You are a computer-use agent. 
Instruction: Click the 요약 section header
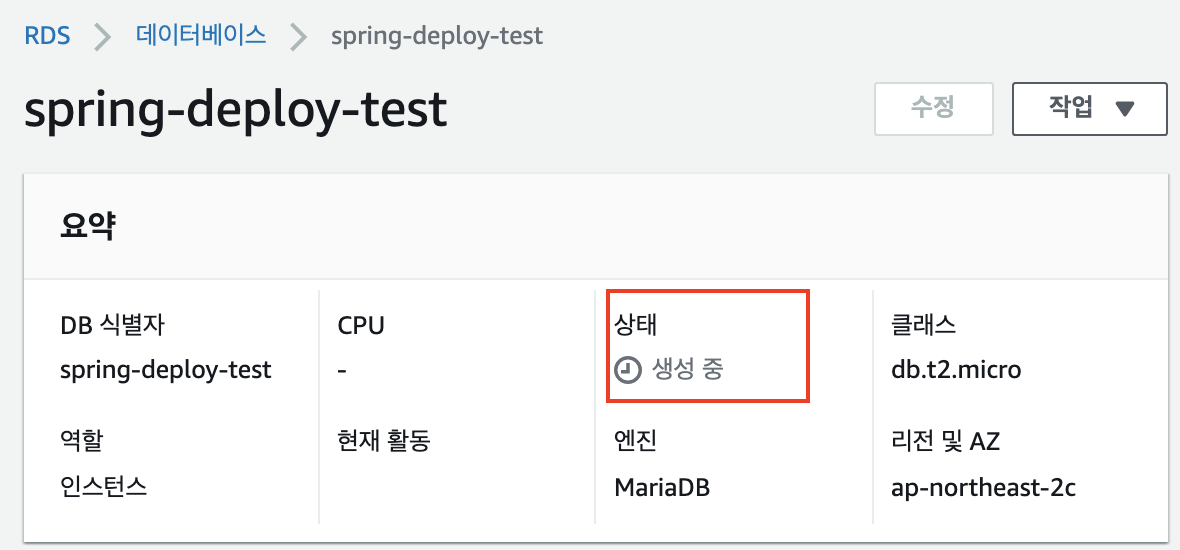point(87,227)
